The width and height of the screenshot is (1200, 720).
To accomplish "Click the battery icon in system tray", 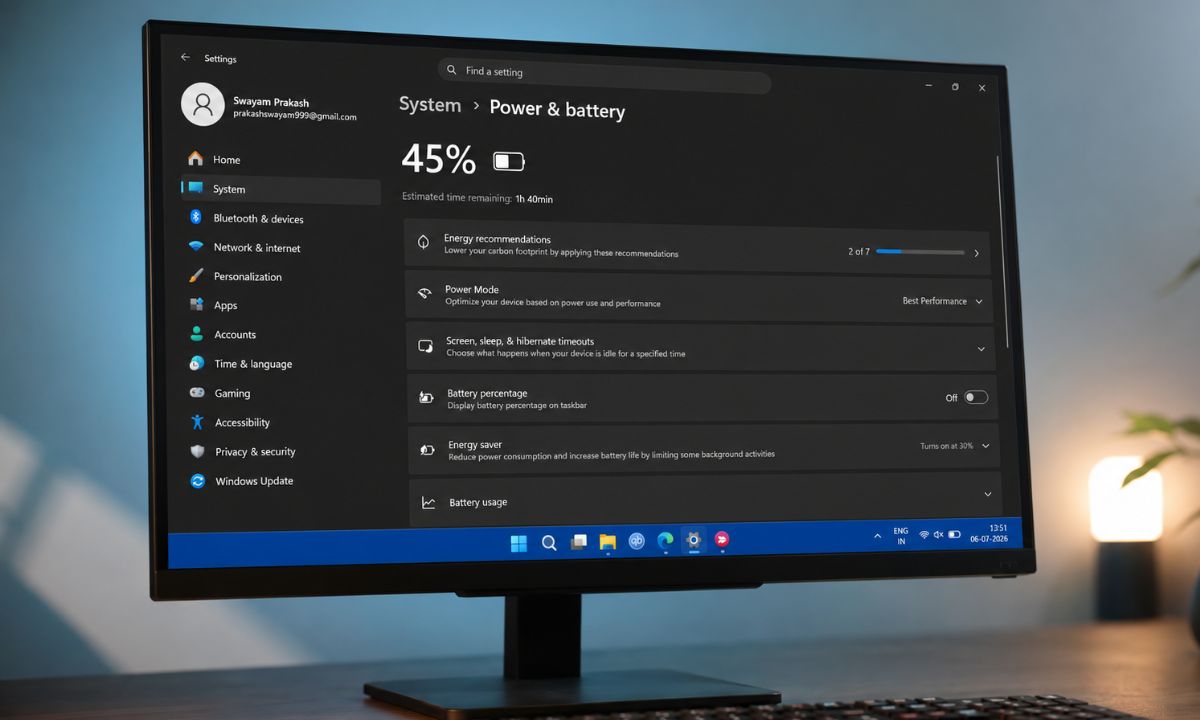I will [954, 534].
